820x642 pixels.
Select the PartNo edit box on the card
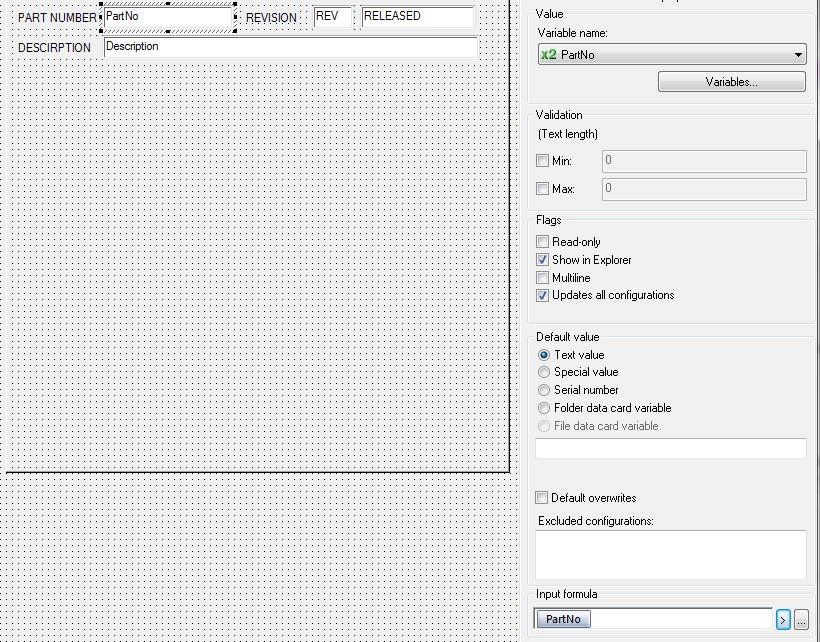[x=168, y=17]
